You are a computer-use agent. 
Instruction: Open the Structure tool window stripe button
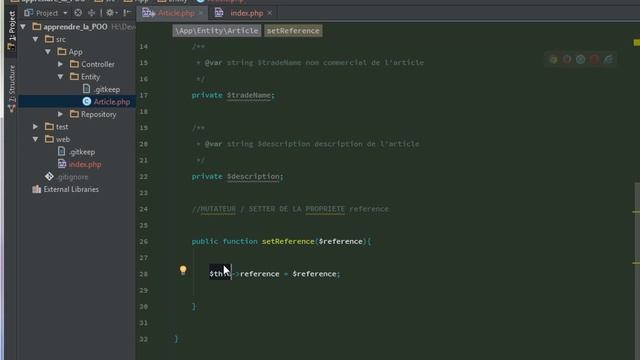click(x=11, y=88)
